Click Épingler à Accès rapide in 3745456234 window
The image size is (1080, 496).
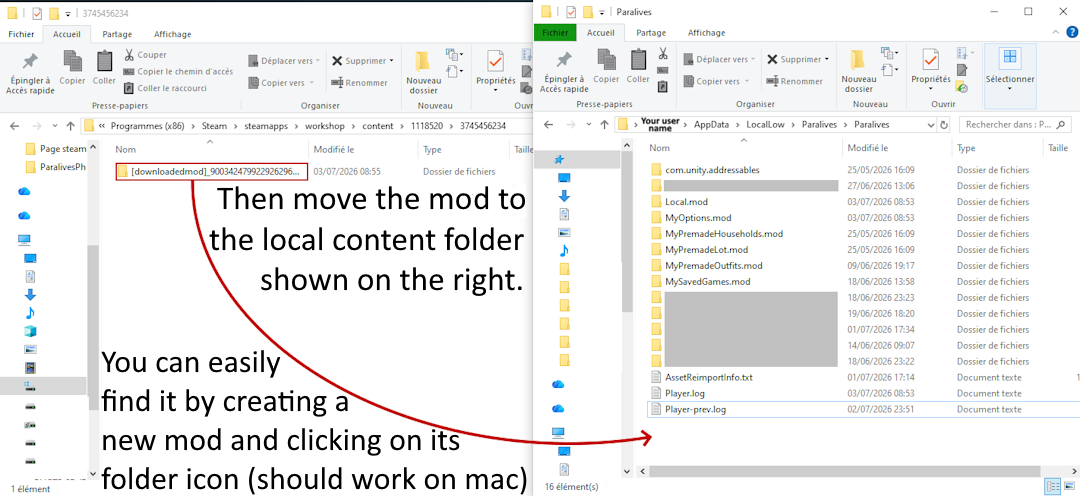point(30,73)
